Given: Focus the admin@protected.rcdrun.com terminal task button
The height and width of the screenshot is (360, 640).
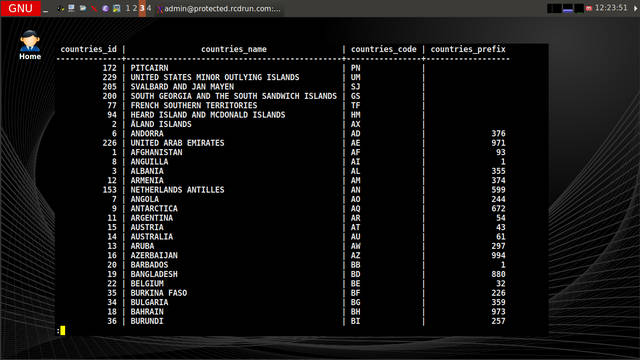Looking at the screenshot, I should tap(219, 9).
